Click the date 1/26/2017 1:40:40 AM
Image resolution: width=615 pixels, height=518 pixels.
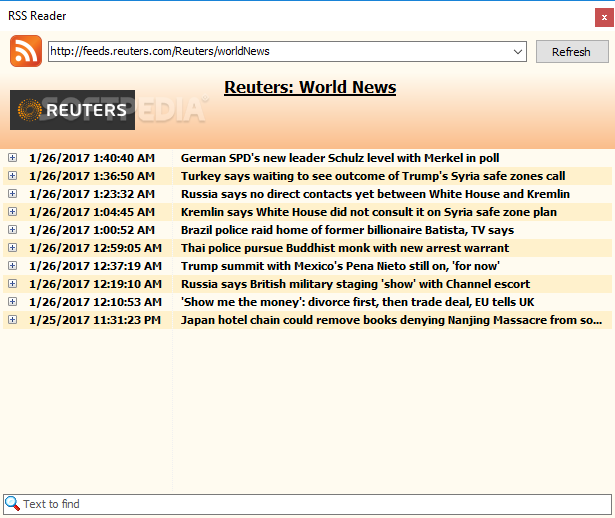click(92, 158)
